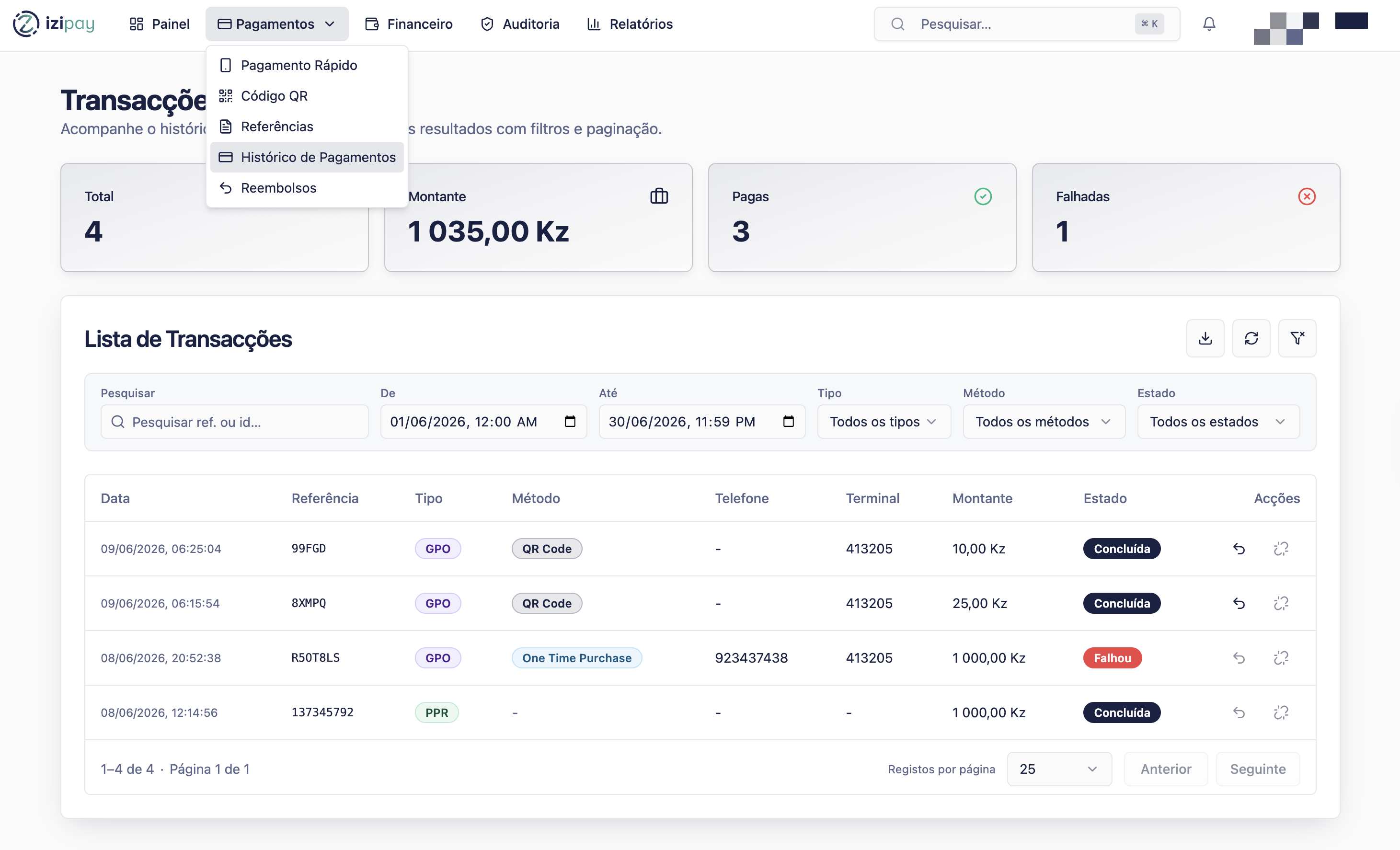Click the Falhou status badge

coord(1113,658)
